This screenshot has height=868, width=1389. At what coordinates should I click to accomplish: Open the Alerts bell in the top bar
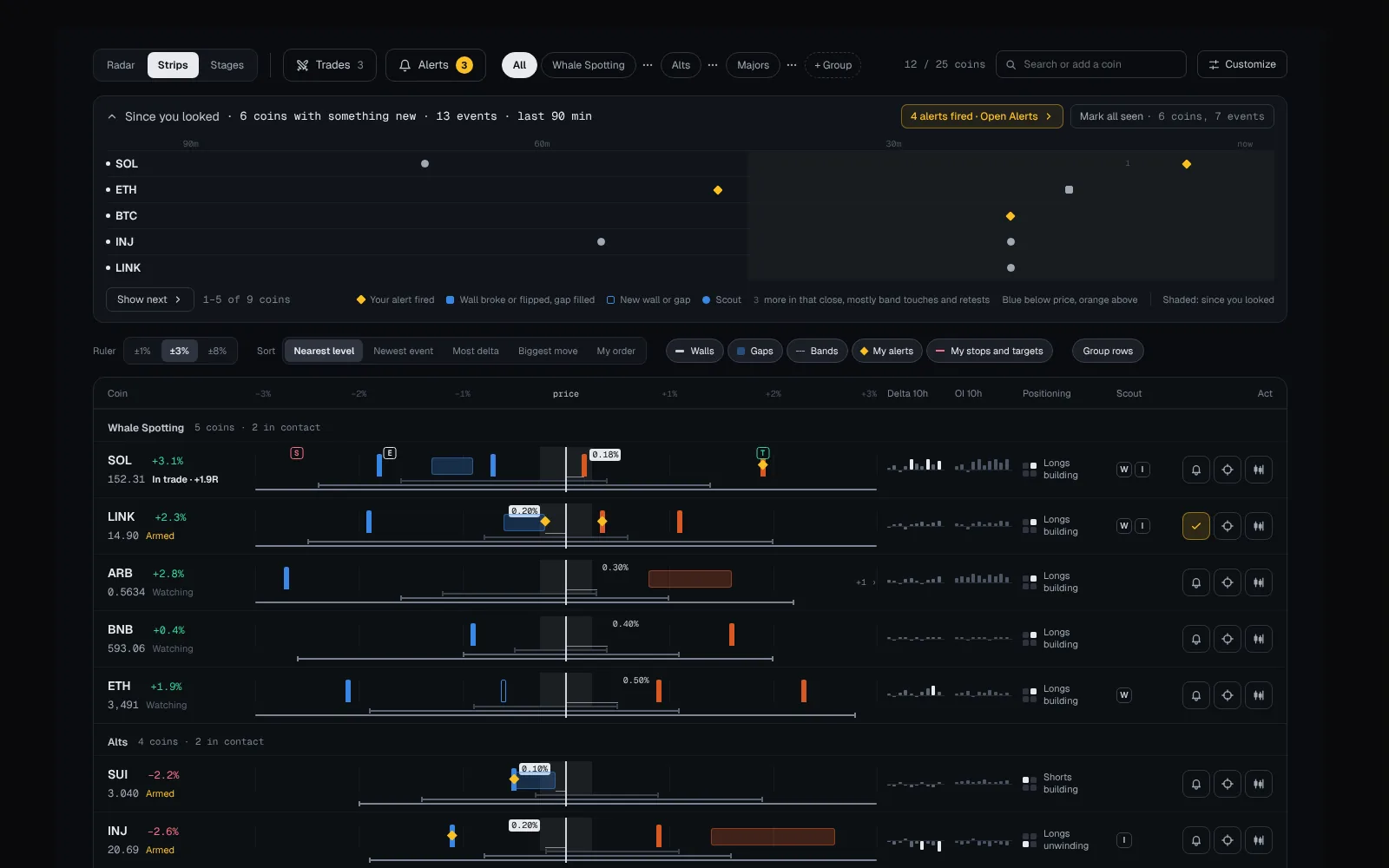coord(435,65)
